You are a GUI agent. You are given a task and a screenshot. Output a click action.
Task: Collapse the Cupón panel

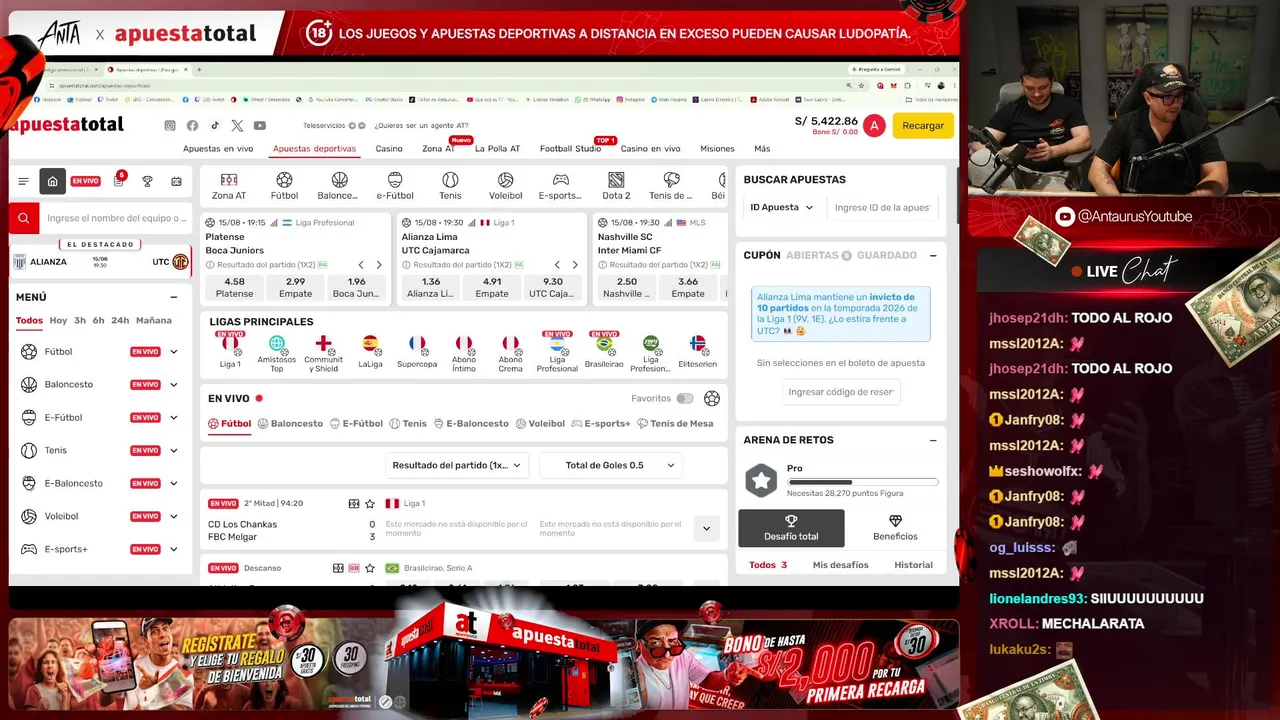click(x=933, y=255)
